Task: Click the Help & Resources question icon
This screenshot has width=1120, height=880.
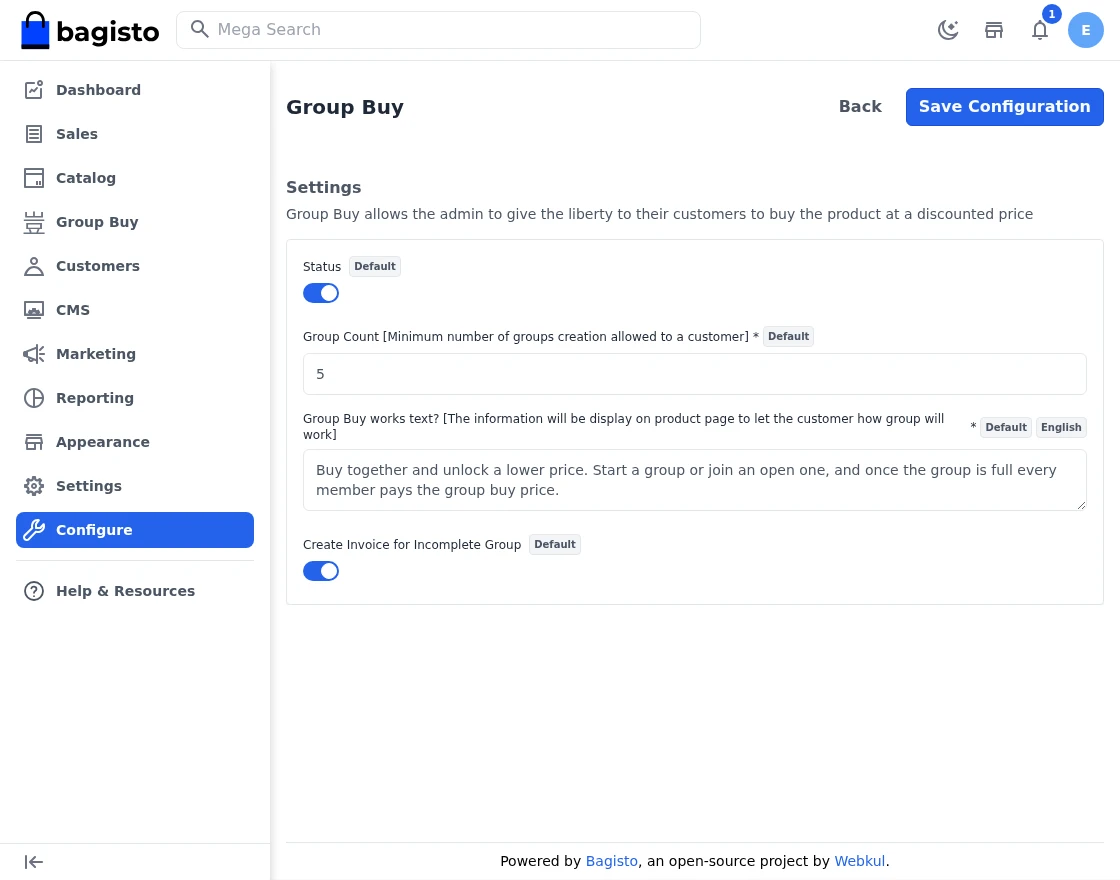Action: tap(34, 591)
